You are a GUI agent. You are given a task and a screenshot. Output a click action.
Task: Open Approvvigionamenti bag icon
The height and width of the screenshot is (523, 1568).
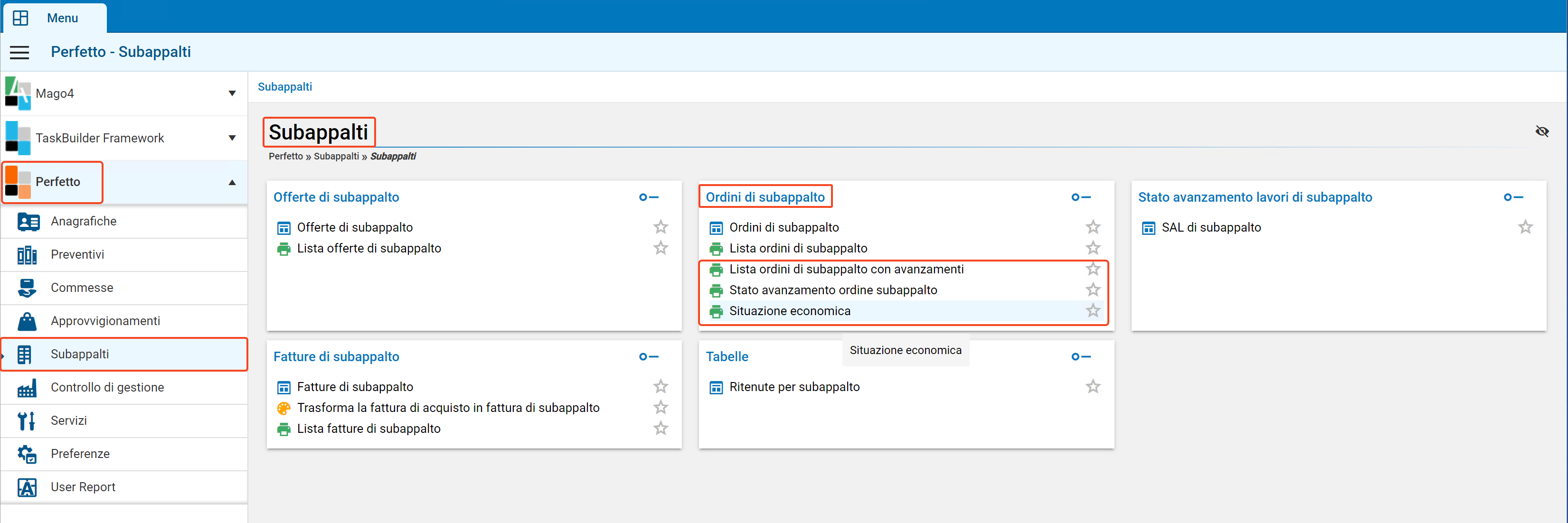pyautogui.click(x=27, y=321)
